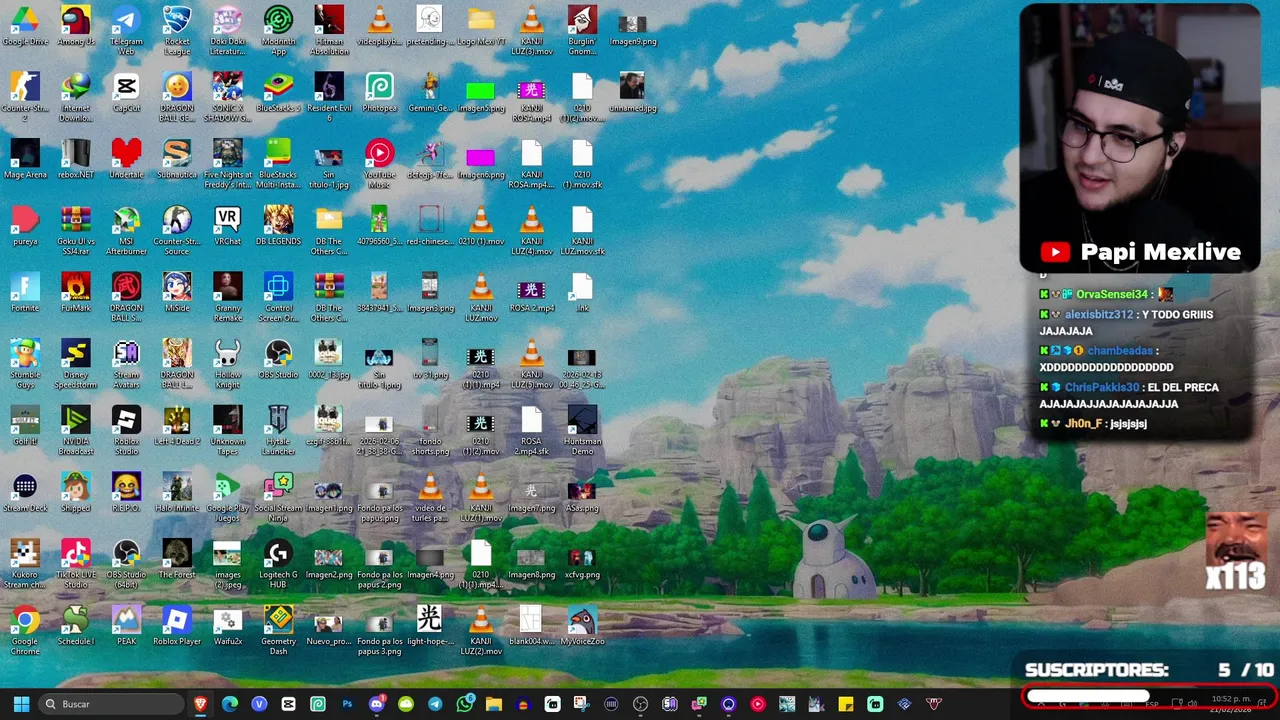Launch BlueStacks 5 from the desktop
Viewport: 1280px width, 720px height.
point(278,93)
